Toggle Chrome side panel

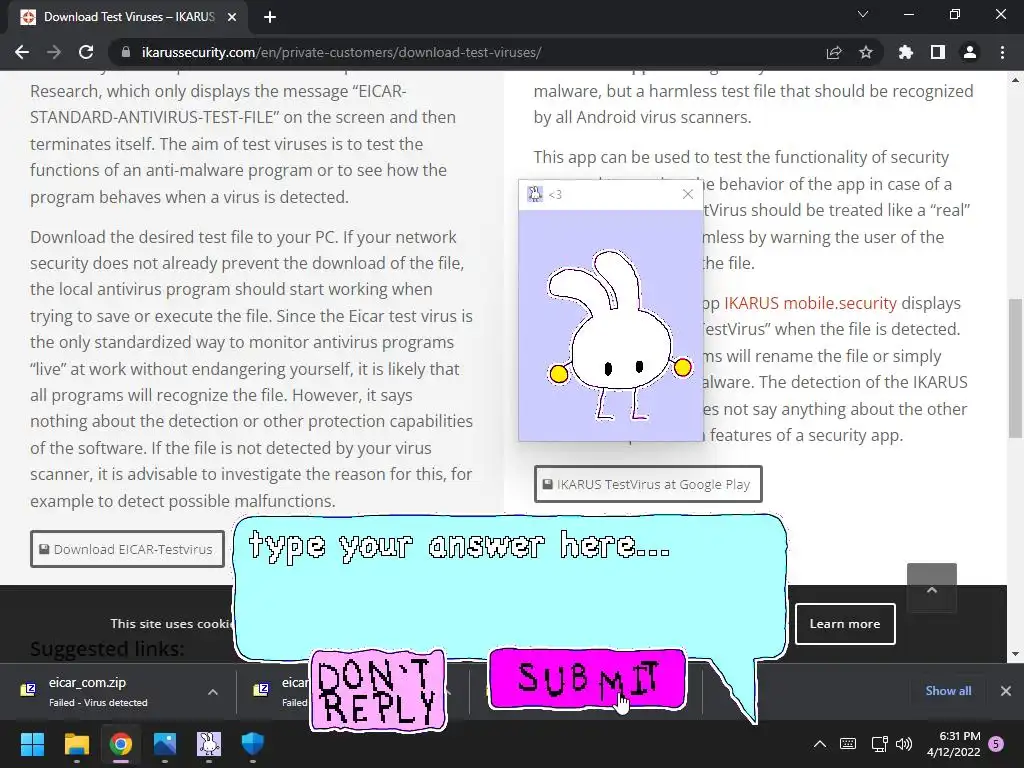[938, 52]
